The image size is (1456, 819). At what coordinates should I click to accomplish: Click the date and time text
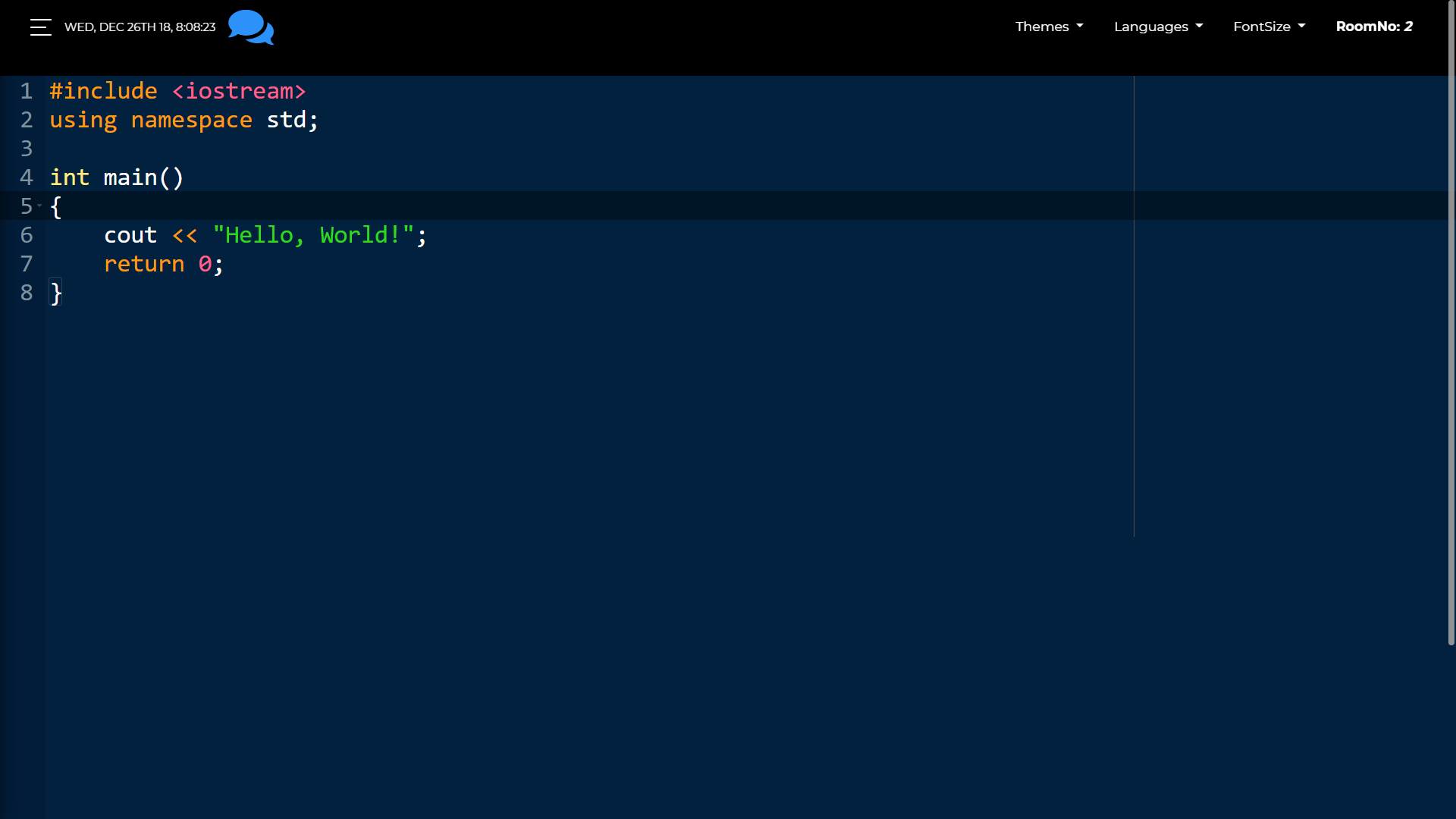tap(140, 27)
